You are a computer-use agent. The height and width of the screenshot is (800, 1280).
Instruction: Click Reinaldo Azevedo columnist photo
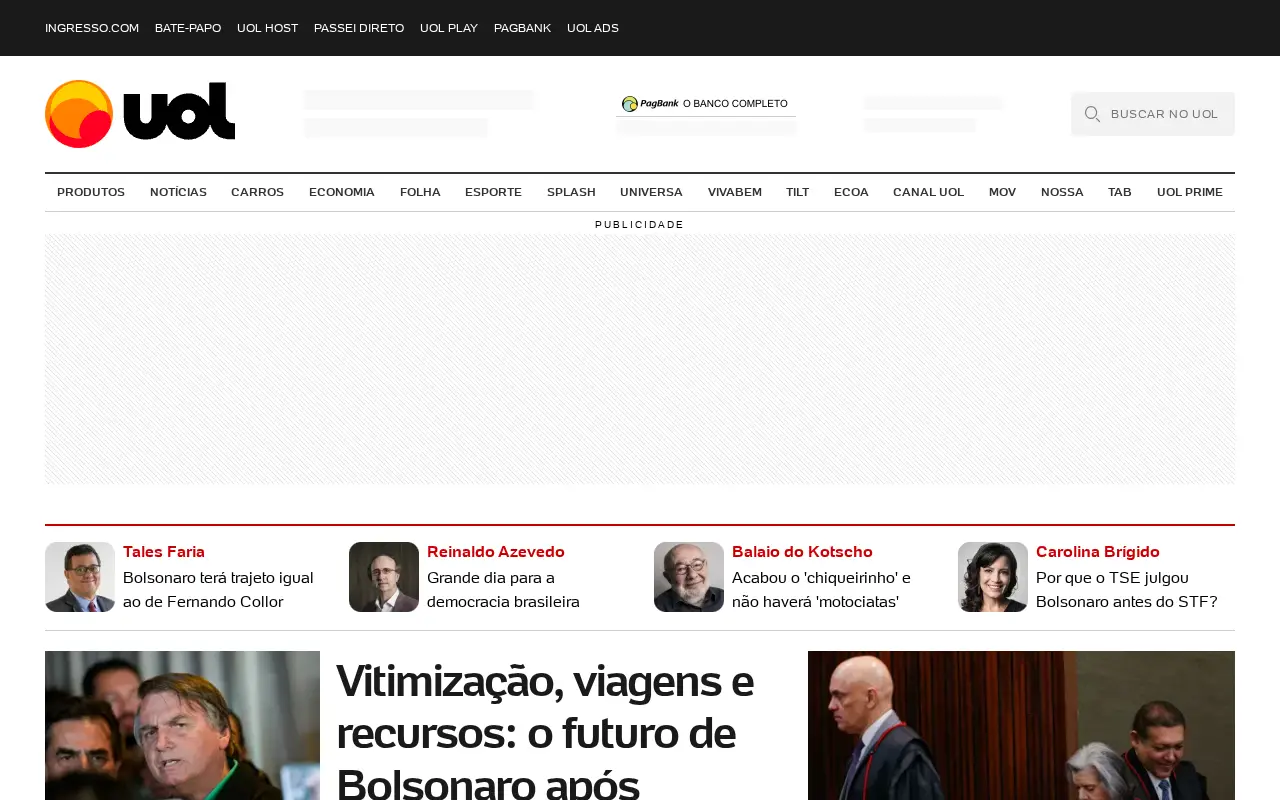coord(384,577)
